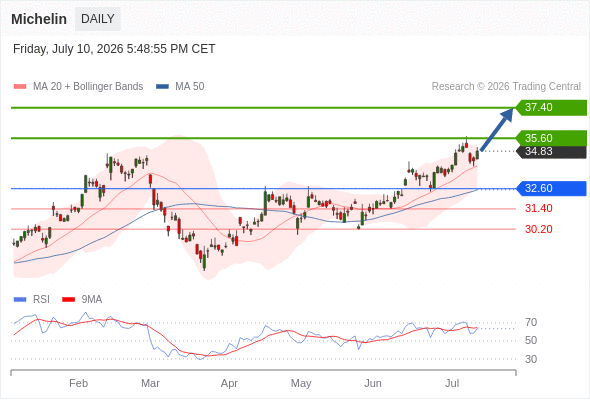Click the 9MA legend red swatch

tap(68, 300)
